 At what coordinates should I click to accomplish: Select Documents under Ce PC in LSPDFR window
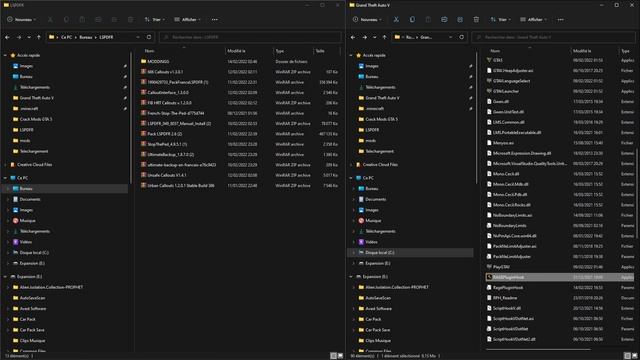(x=30, y=199)
